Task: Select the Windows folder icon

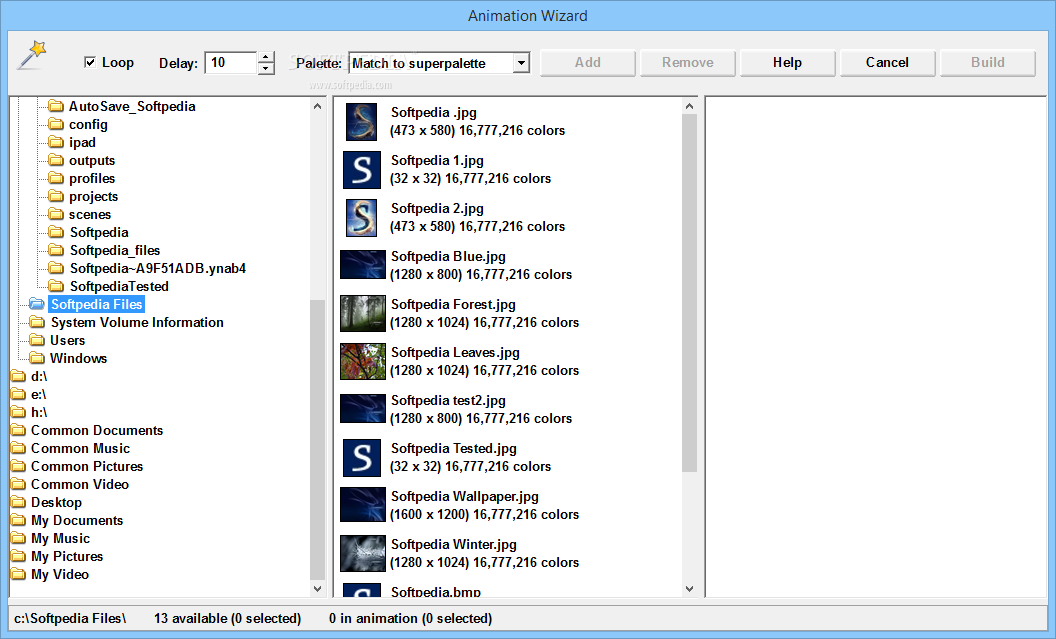Action: [37, 358]
